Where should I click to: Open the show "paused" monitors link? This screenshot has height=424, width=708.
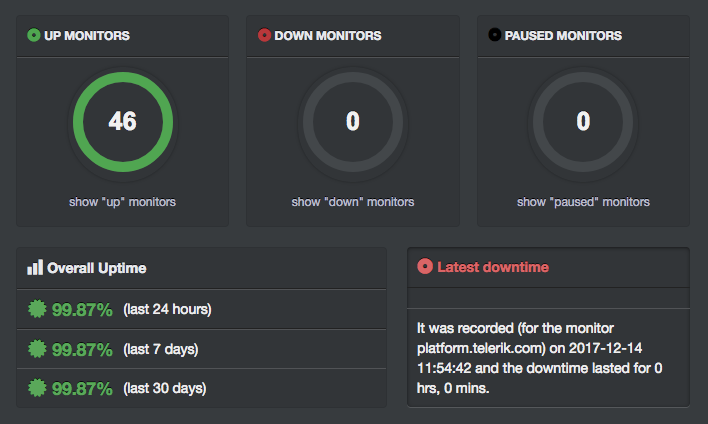(583, 202)
